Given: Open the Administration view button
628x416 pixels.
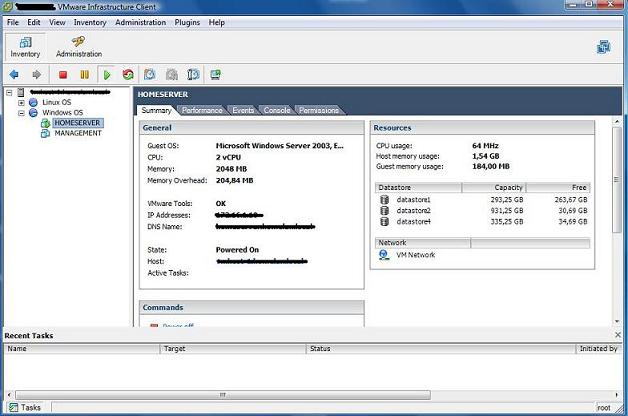Looking at the screenshot, I should pos(78,47).
